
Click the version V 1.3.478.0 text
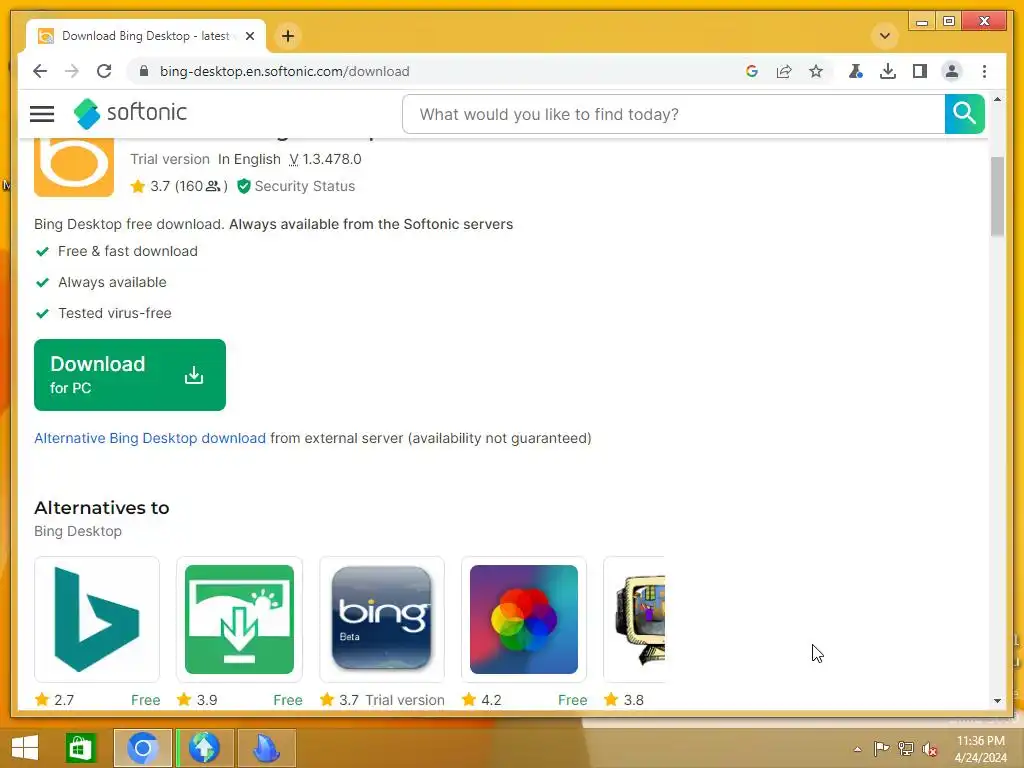pos(325,159)
